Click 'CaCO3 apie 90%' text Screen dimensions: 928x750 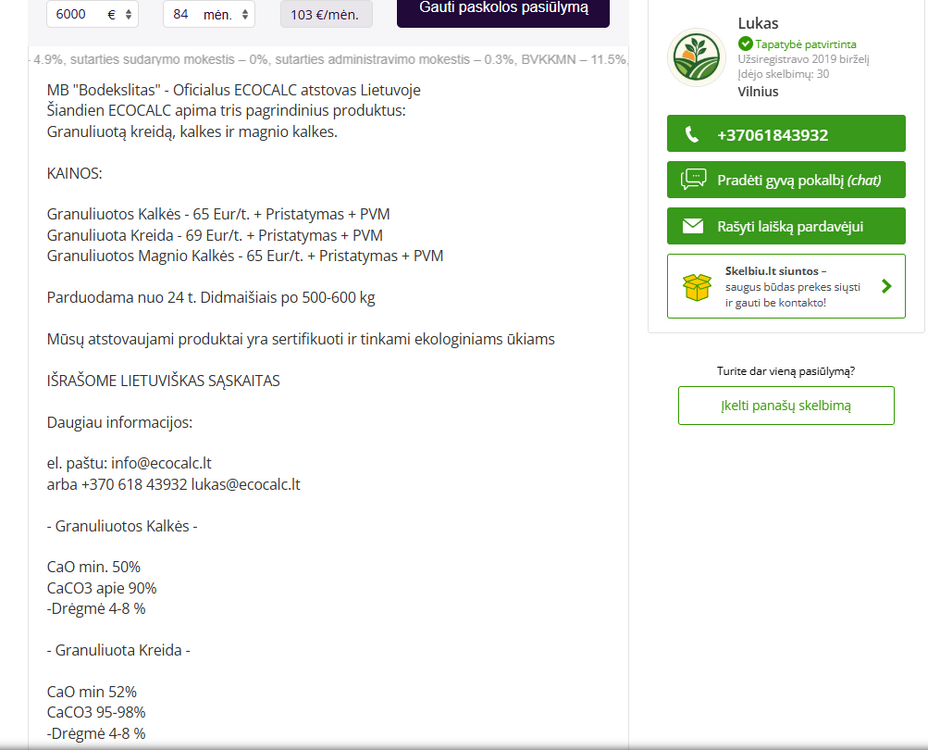102,588
